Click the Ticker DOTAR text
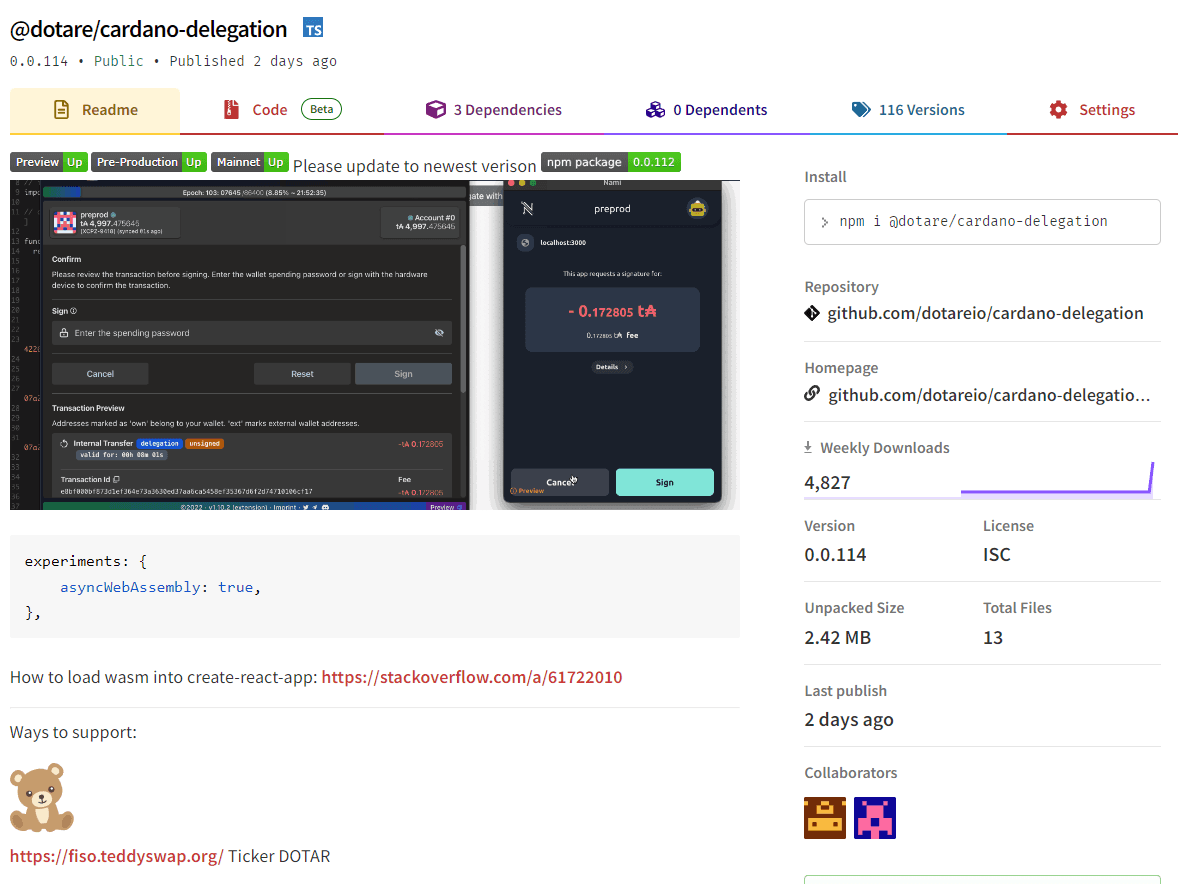 pyautogui.click(x=279, y=856)
